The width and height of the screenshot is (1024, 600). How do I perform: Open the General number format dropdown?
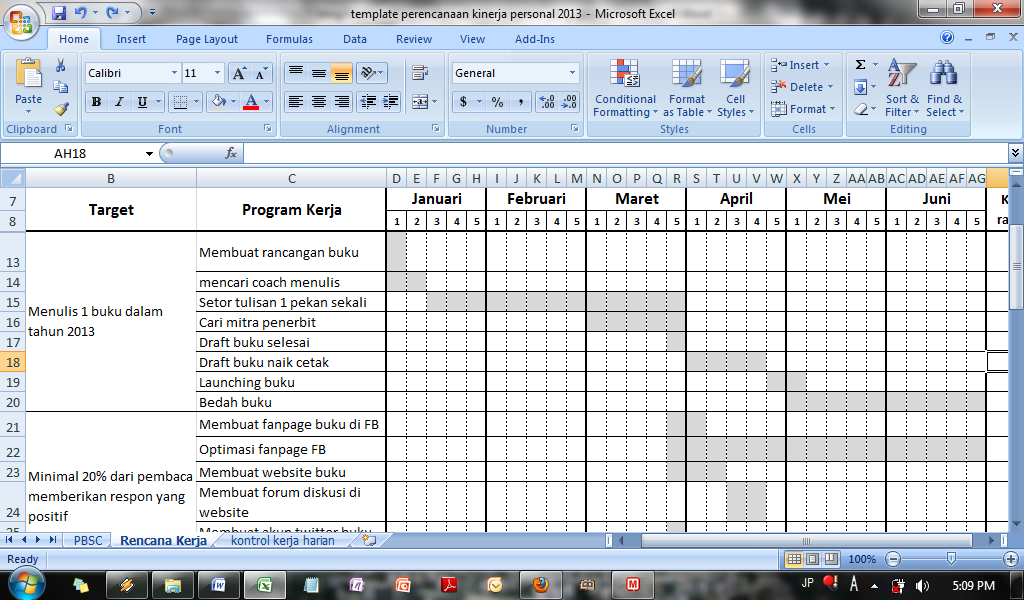click(x=572, y=73)
